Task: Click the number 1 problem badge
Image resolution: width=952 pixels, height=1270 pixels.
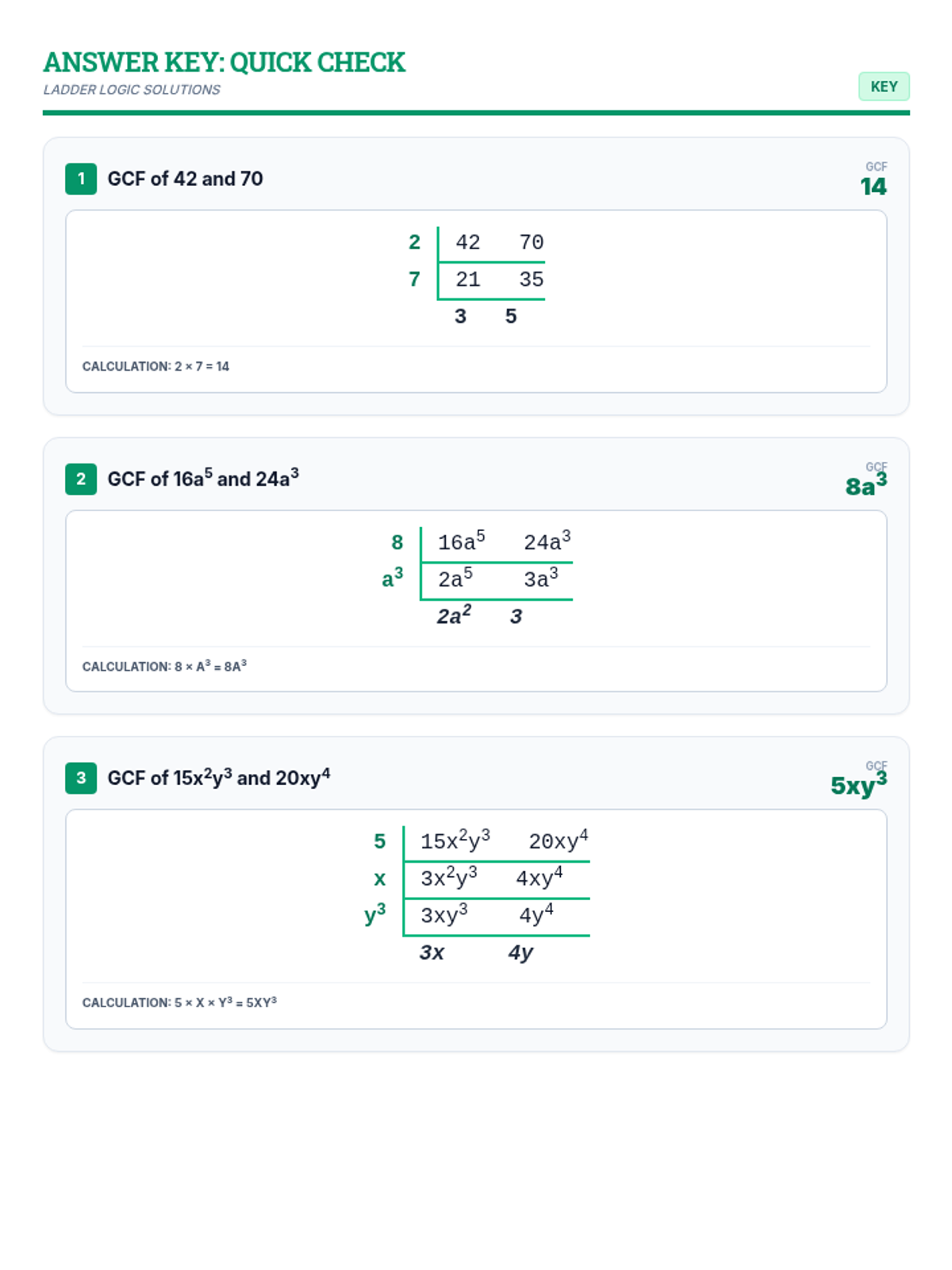Action: [81, 179]
